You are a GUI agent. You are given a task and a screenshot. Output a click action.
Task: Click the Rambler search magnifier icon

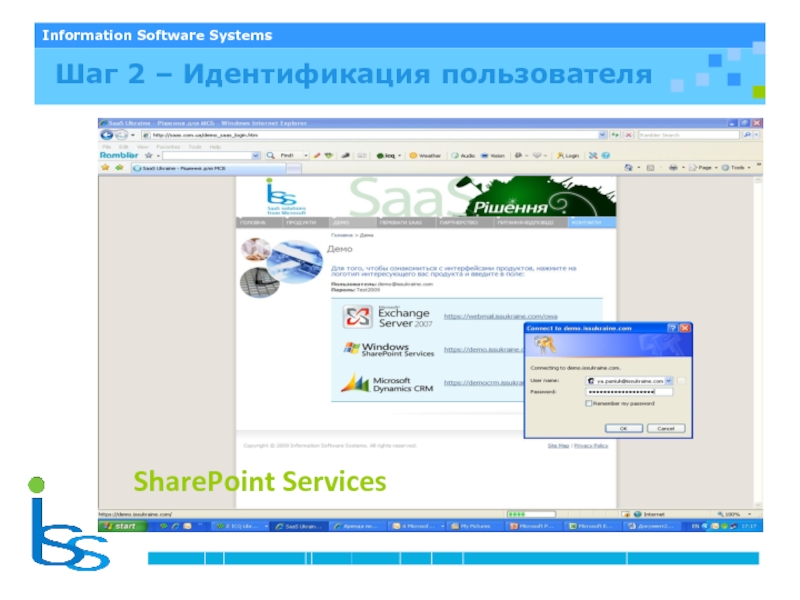click(747, 135)
